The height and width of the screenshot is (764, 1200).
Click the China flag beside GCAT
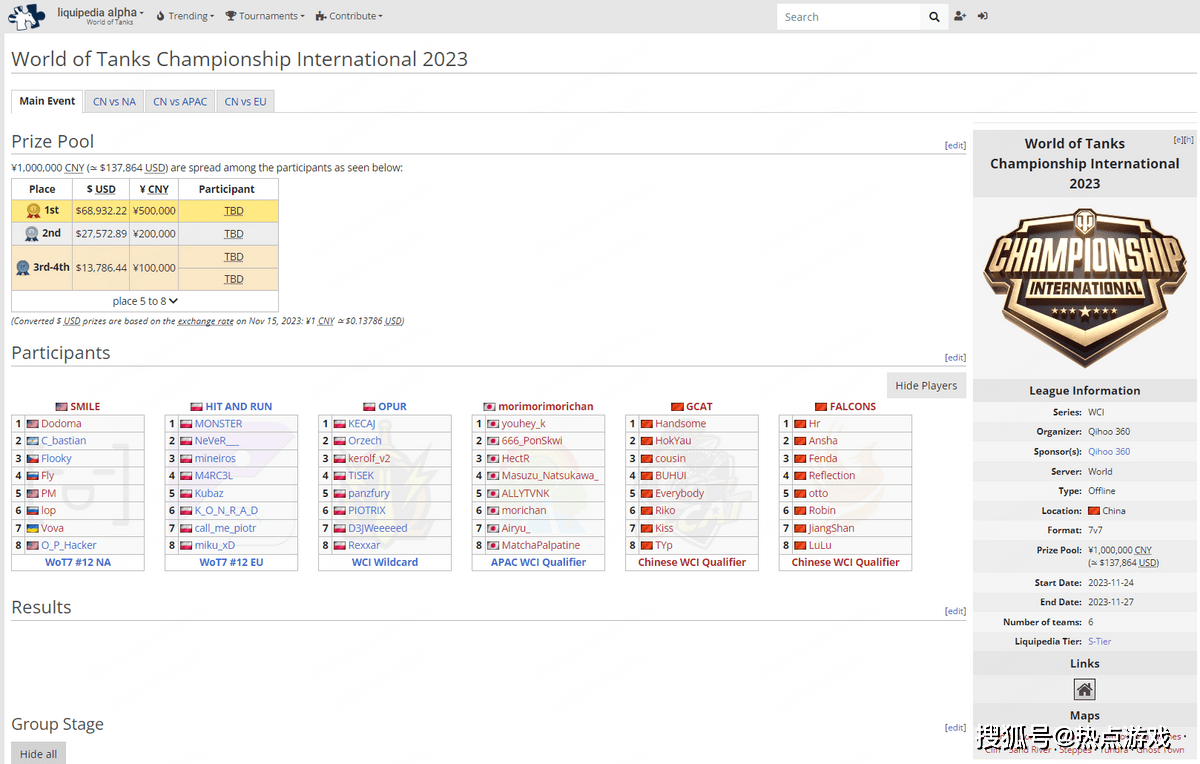[x=677, y=407]
